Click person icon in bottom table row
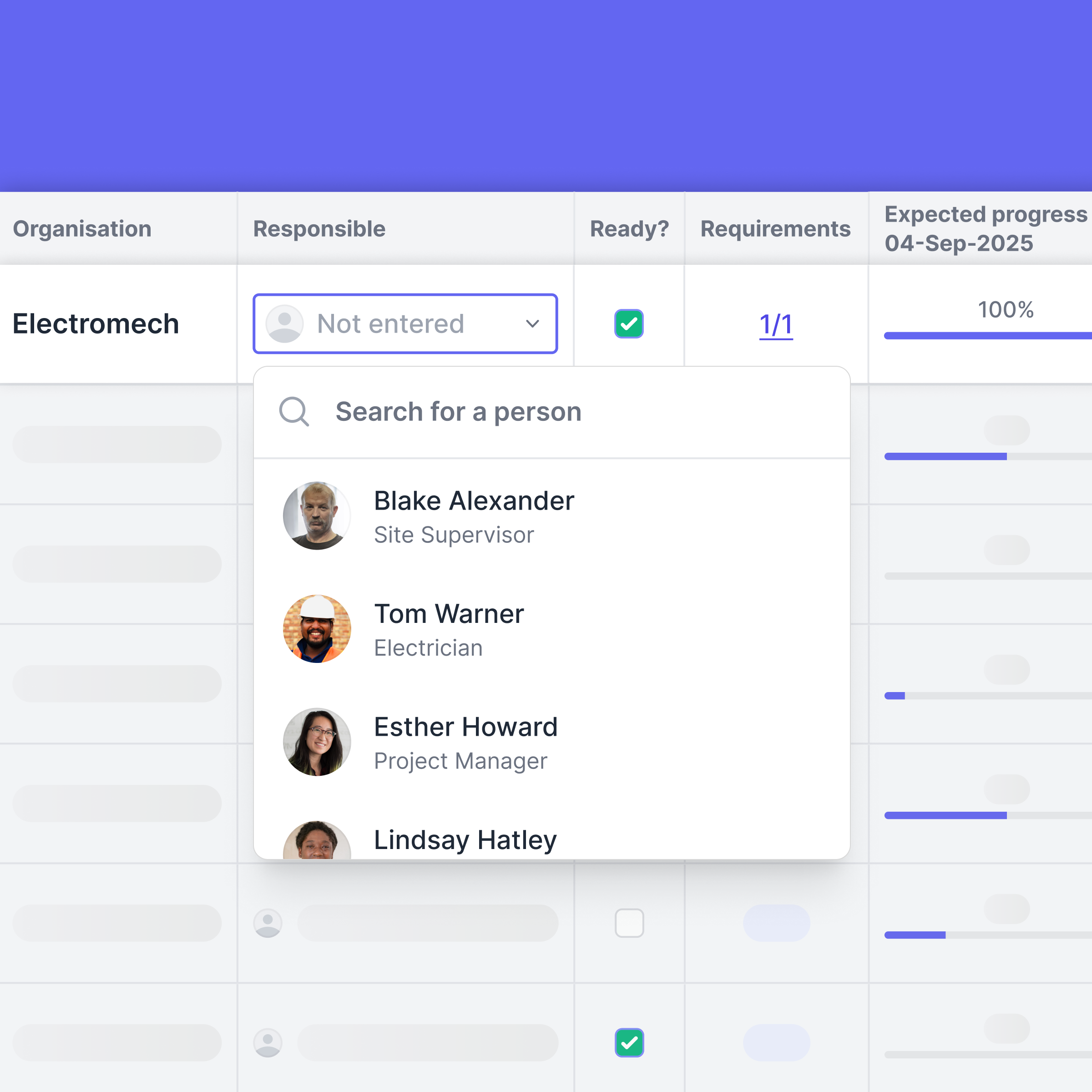Screen dimensions: 1092x1092 tap(268, 1043)
